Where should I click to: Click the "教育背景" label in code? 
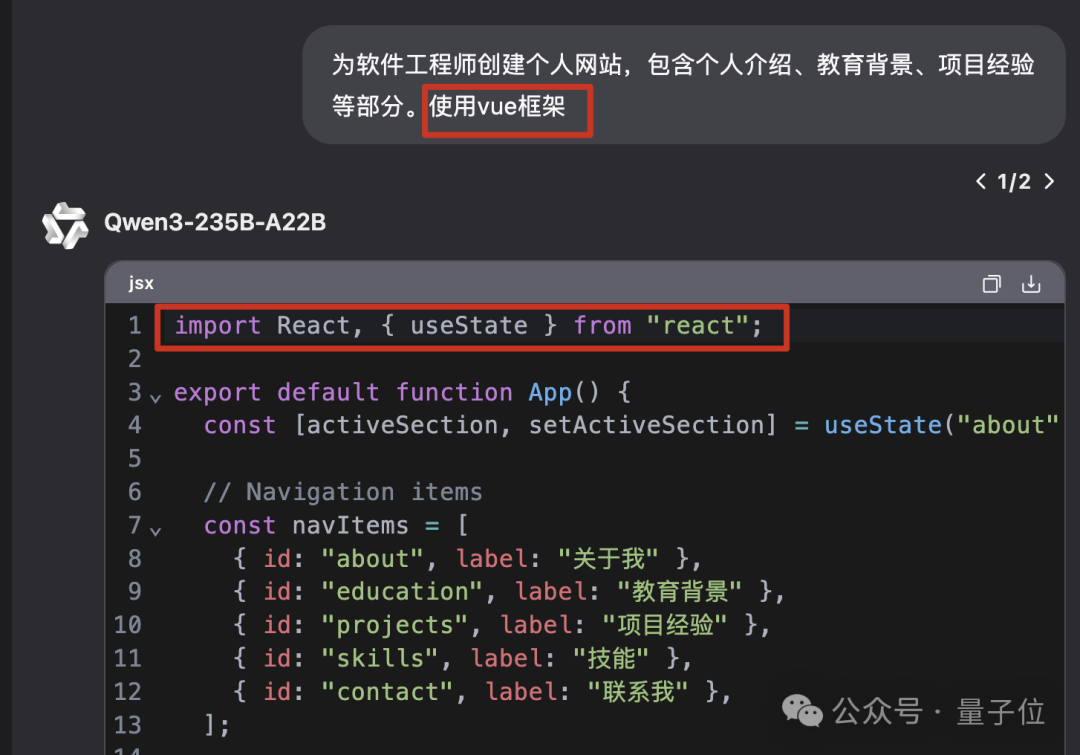pyautogui.click(x=679, y=591)
